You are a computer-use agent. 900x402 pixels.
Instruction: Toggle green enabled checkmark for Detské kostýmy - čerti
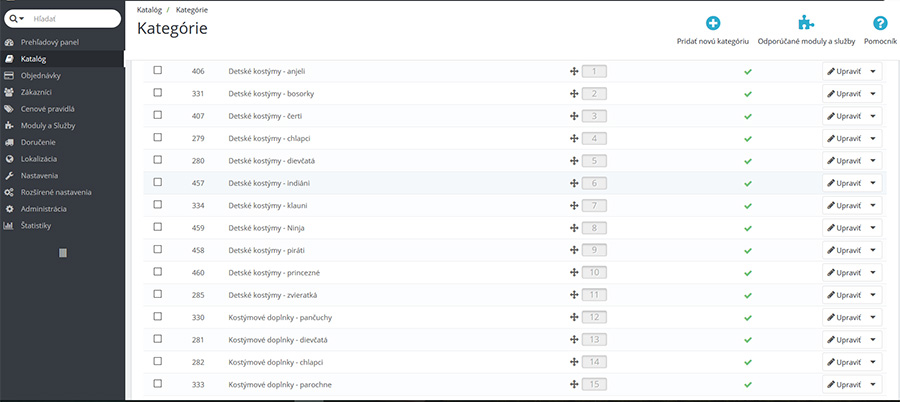coord(747,117)
